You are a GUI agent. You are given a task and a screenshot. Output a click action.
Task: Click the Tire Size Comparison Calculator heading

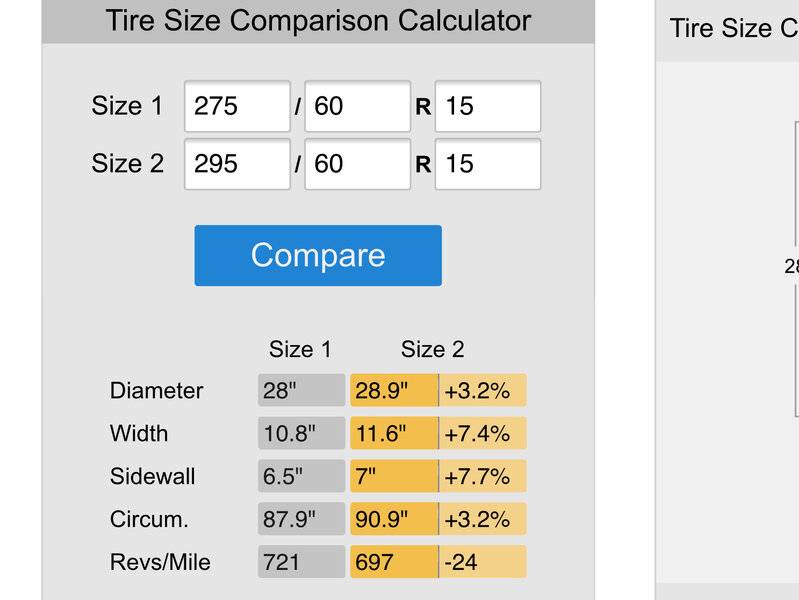point(318,21)
